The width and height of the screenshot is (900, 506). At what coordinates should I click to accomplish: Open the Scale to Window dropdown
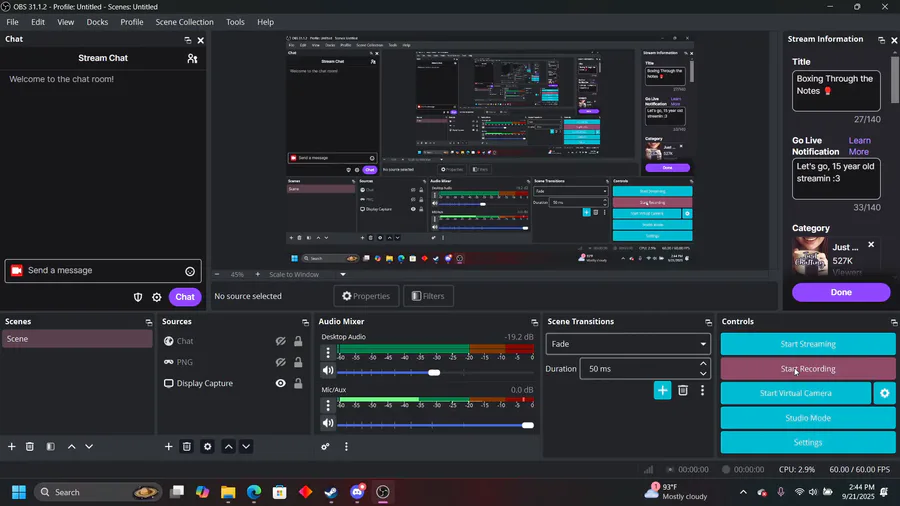coord(343,274)
